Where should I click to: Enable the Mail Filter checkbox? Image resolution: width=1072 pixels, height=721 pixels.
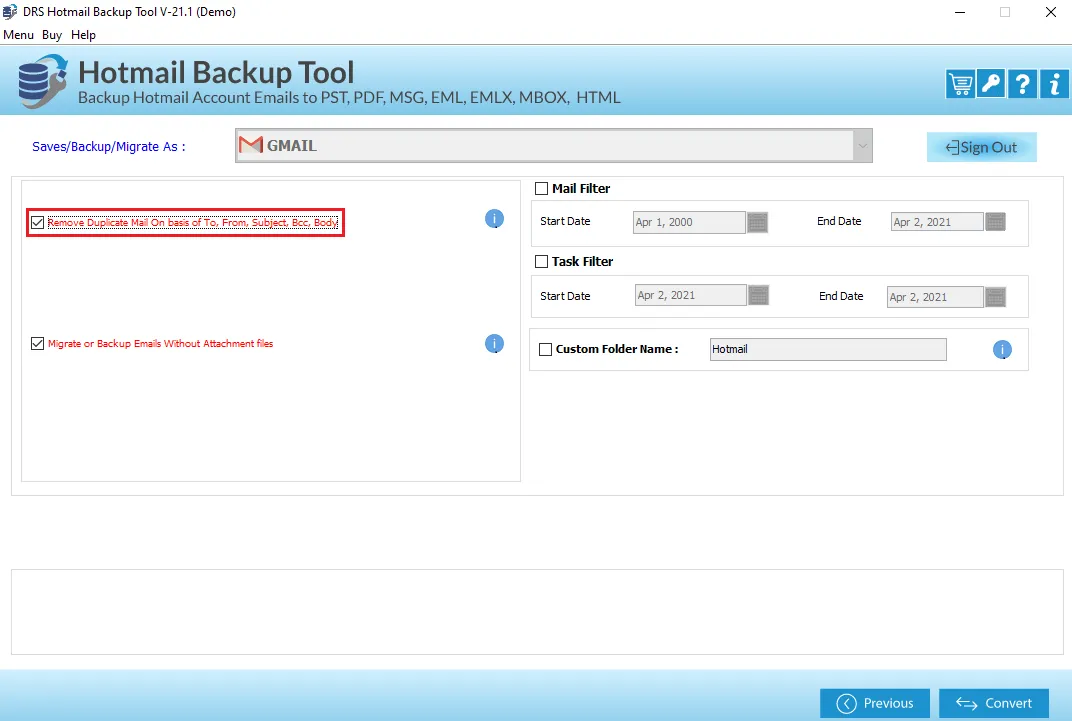click(541, 189)
